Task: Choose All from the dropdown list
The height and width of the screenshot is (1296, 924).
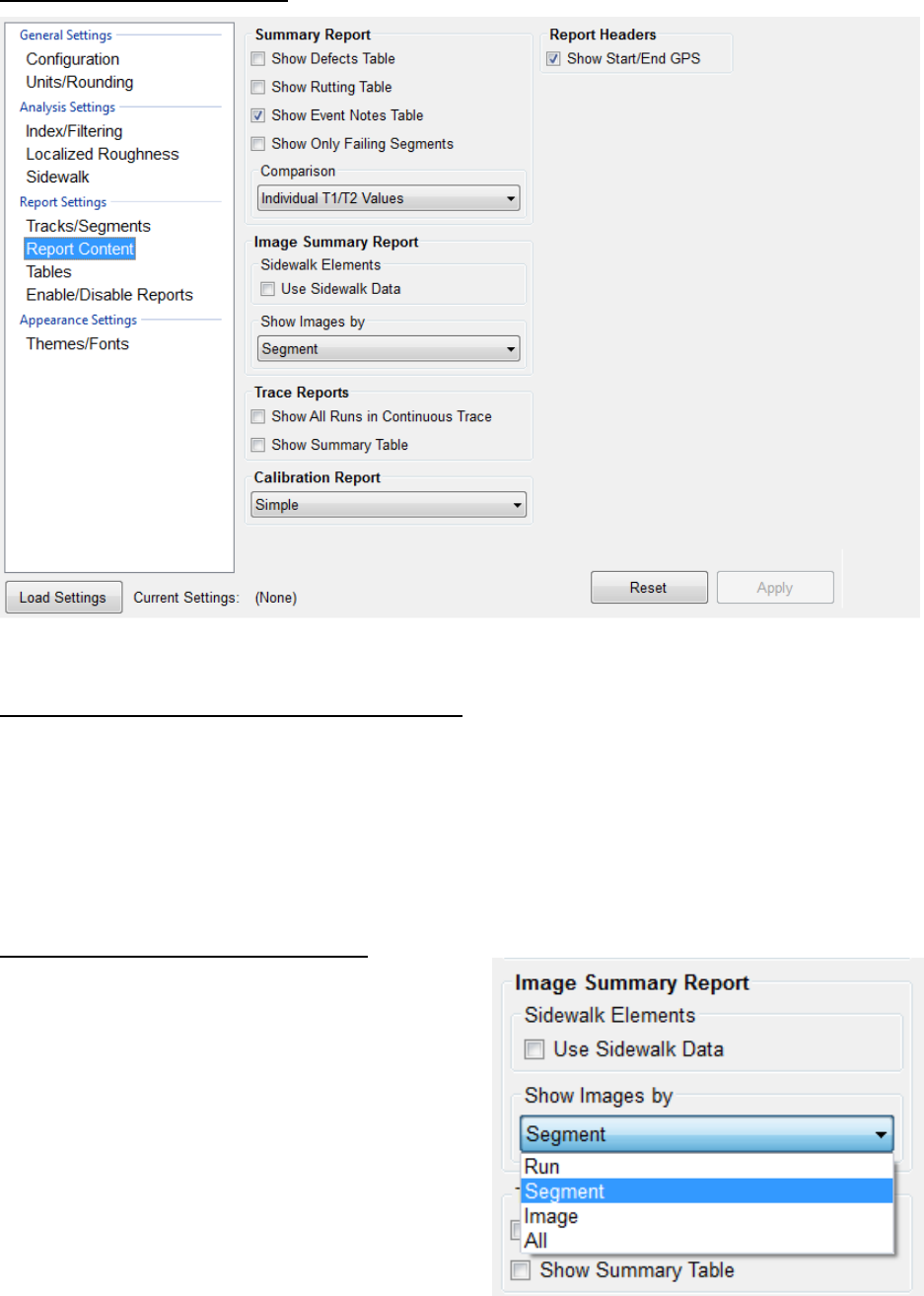Action: pyautogui.click(x=706, y=1241)
